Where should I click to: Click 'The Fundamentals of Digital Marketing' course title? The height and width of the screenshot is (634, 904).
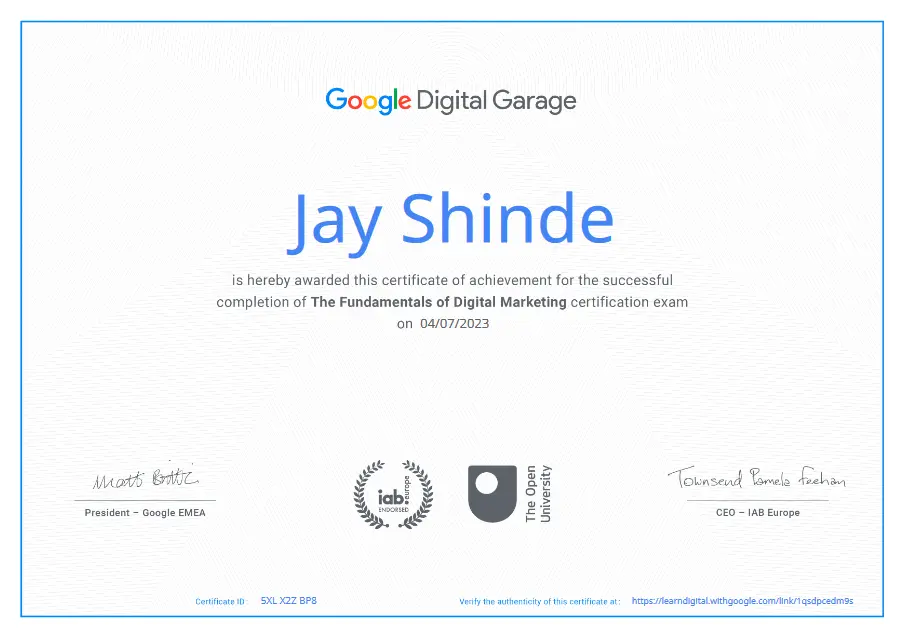tap(439, 302)
